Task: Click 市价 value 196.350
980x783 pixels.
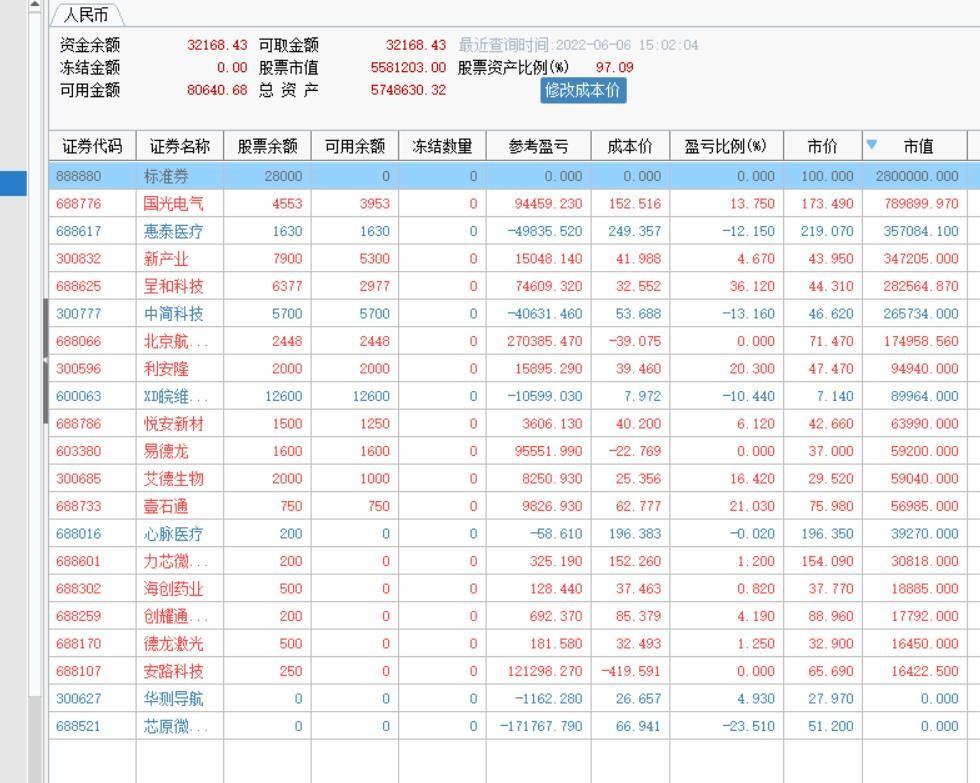Action: point(827,534)
